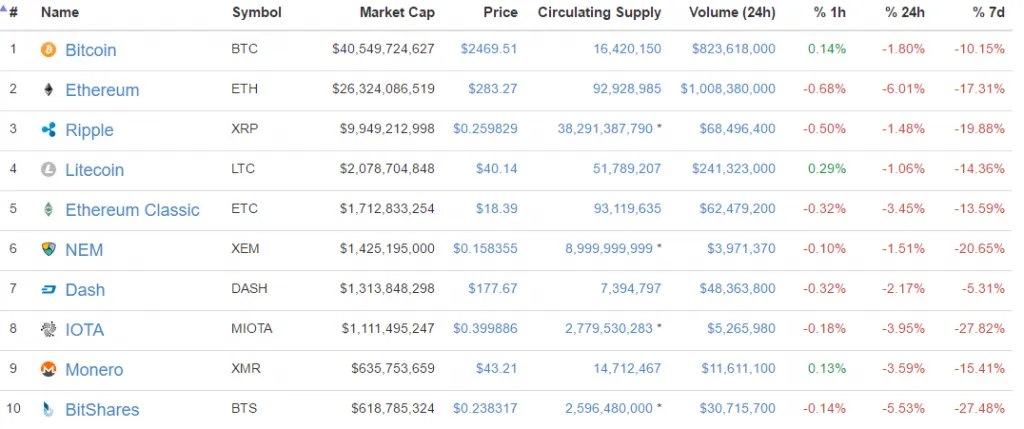Click the IOTA logo icon

point(48,330)
